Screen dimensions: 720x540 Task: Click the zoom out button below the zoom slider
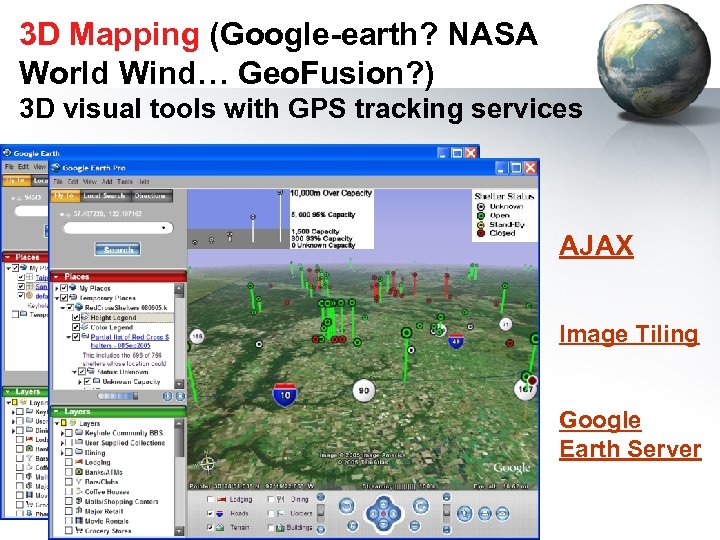click(x=321, y=529)
